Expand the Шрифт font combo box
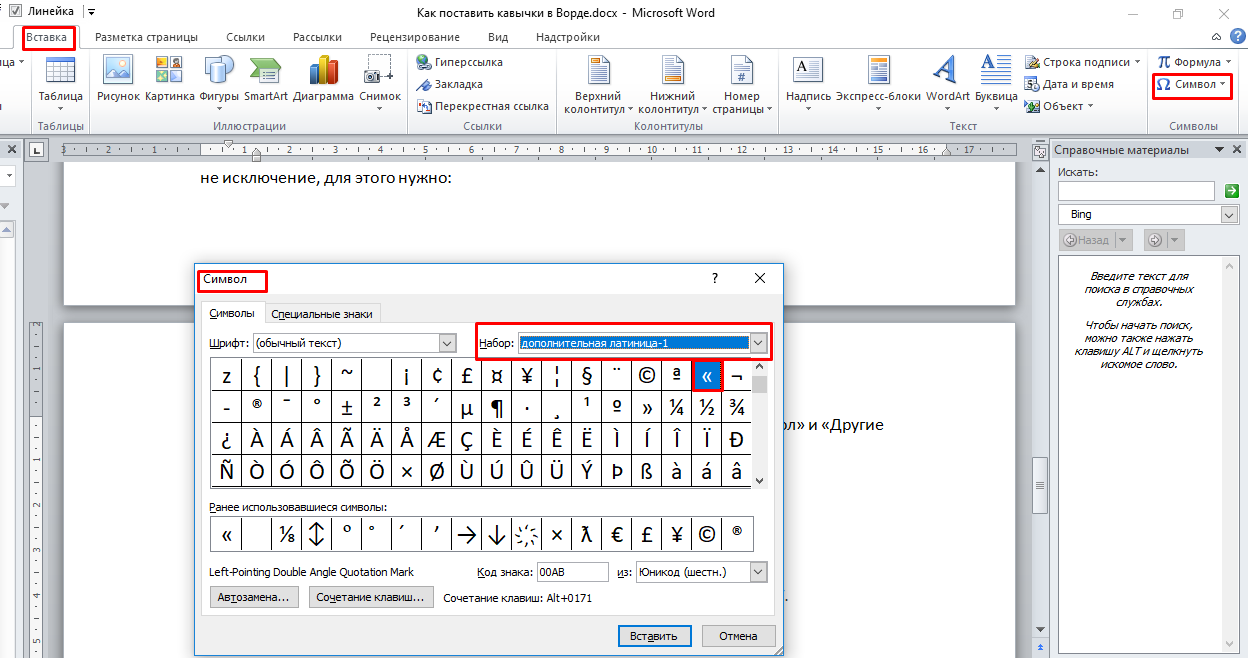Viewport: 1248px width, 658px height. [x=448, y=343]
